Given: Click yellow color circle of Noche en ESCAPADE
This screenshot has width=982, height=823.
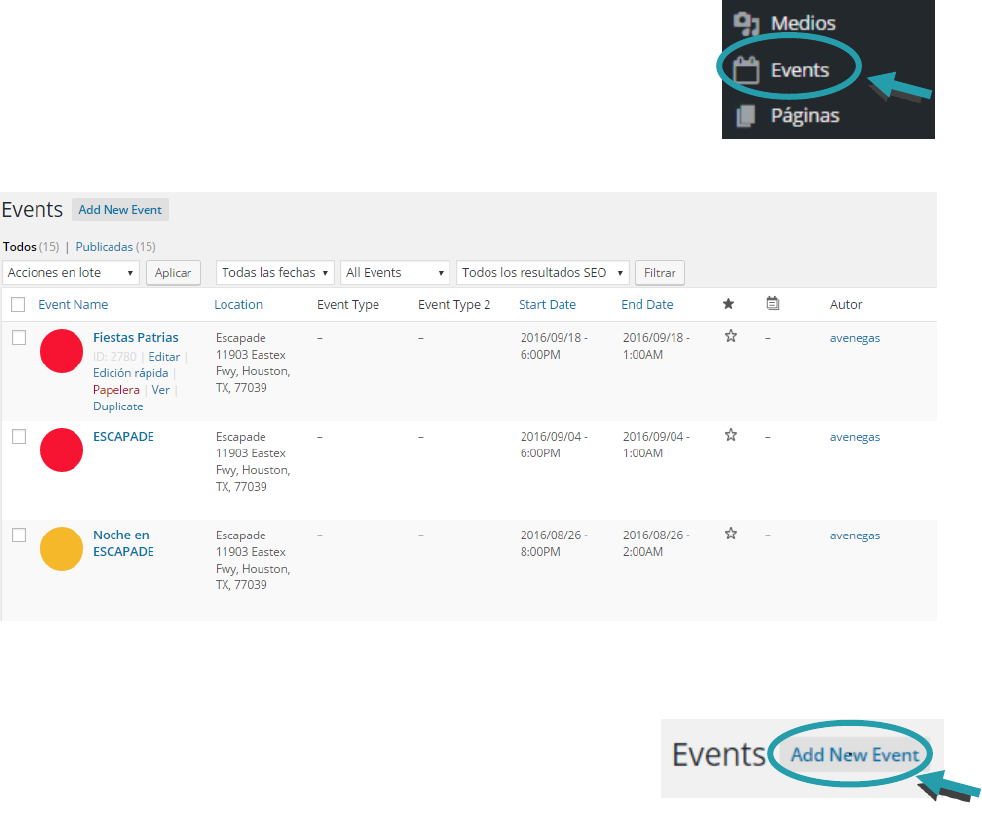Looking at the screenshot, I should point(61,549).
